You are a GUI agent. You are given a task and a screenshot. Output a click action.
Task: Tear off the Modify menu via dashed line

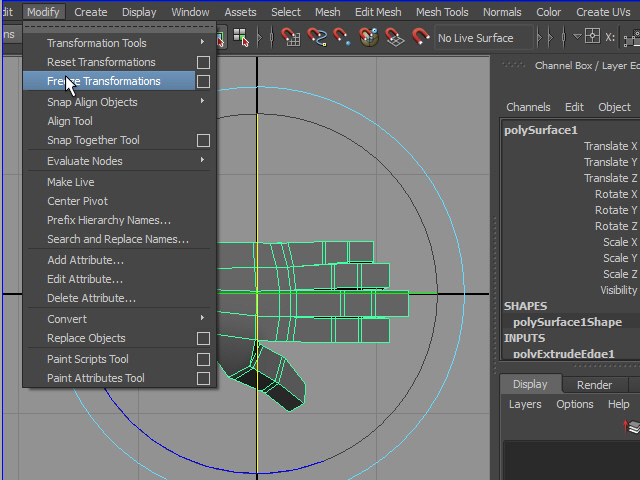pos(119,27)
